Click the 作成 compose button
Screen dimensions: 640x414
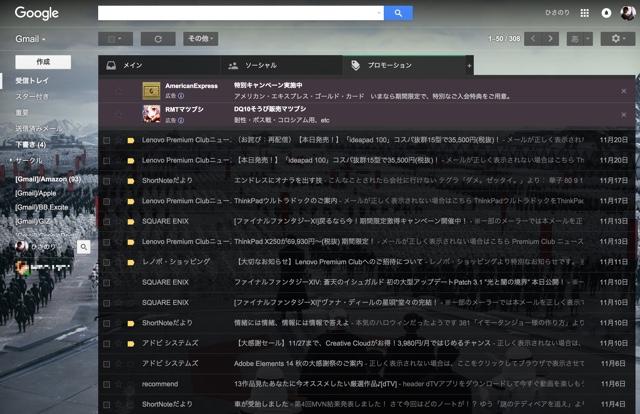pos(43,62)
